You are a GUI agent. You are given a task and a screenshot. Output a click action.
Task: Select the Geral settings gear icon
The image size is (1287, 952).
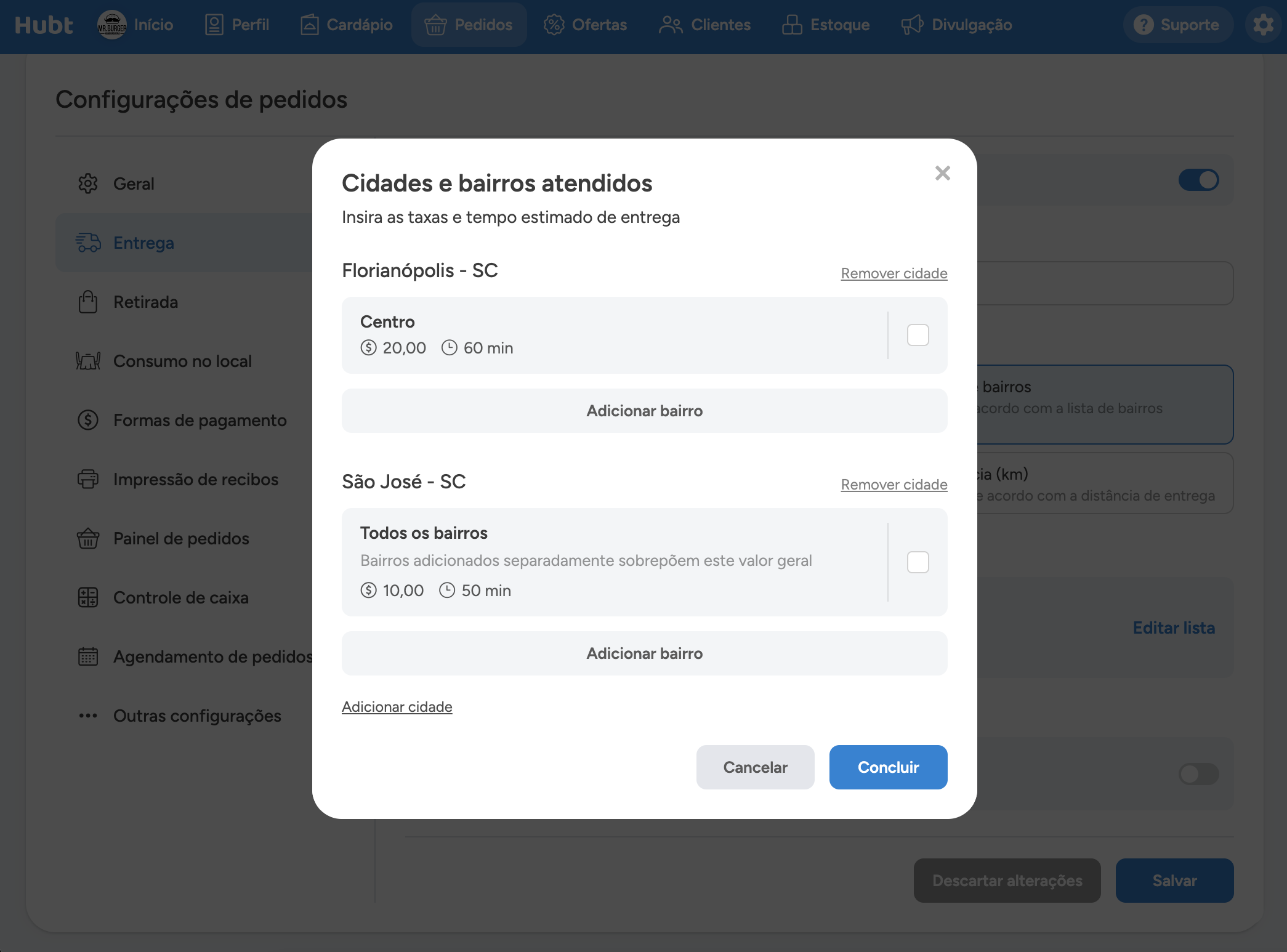88,184
